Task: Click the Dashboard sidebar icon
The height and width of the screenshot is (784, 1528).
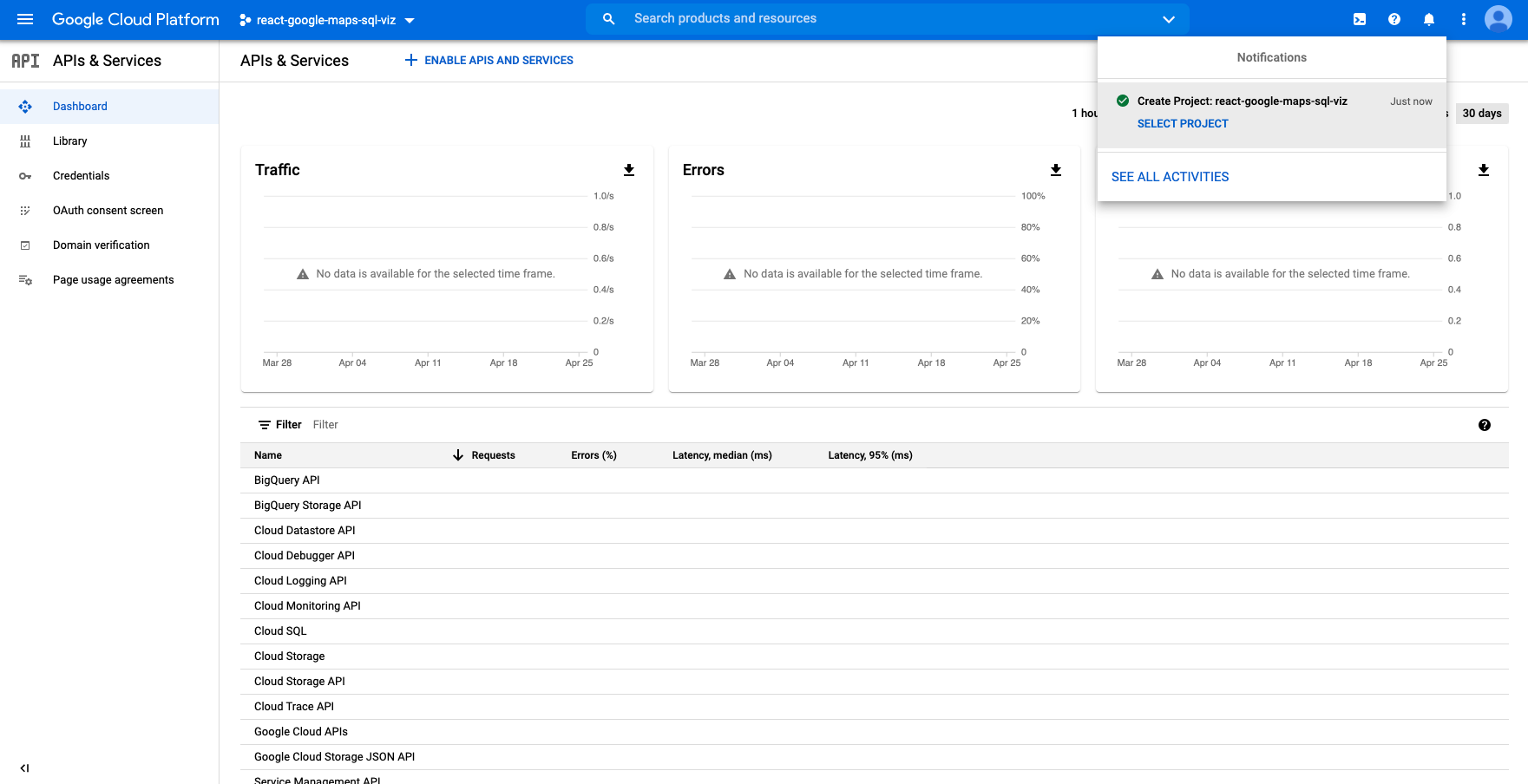Action: (x=25, y=107)
